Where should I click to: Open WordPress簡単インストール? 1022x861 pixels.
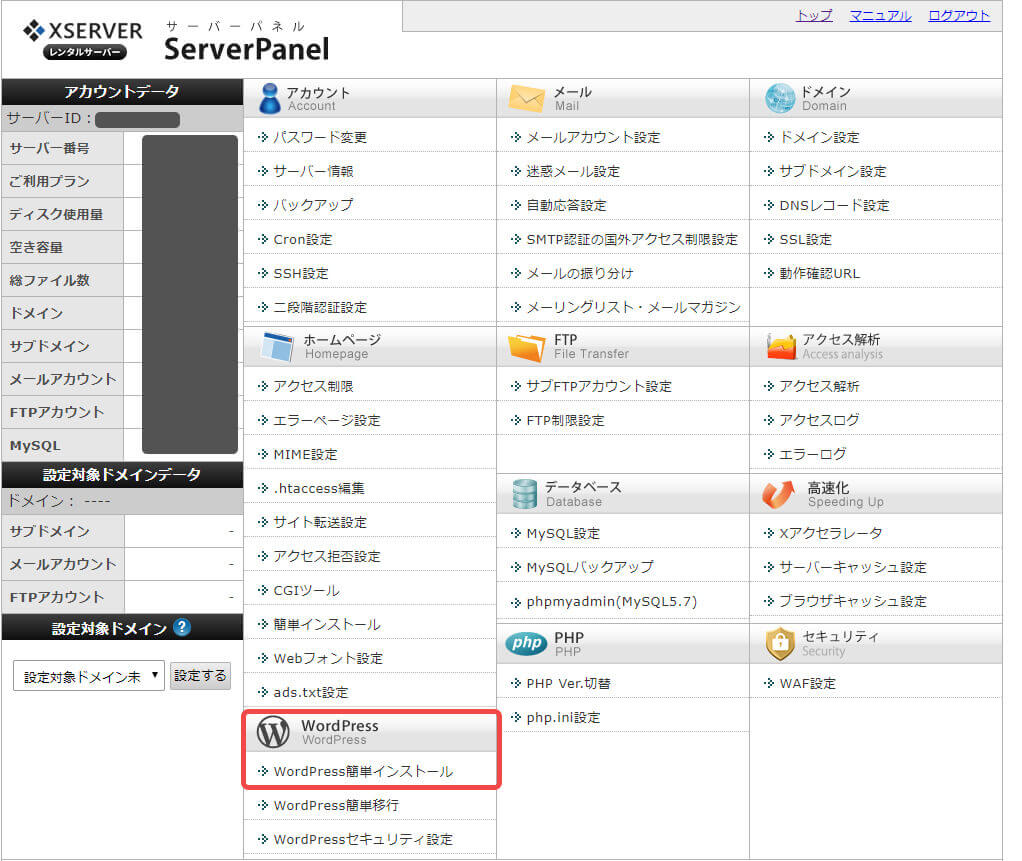pyautogui.click(x=363, y=771)
